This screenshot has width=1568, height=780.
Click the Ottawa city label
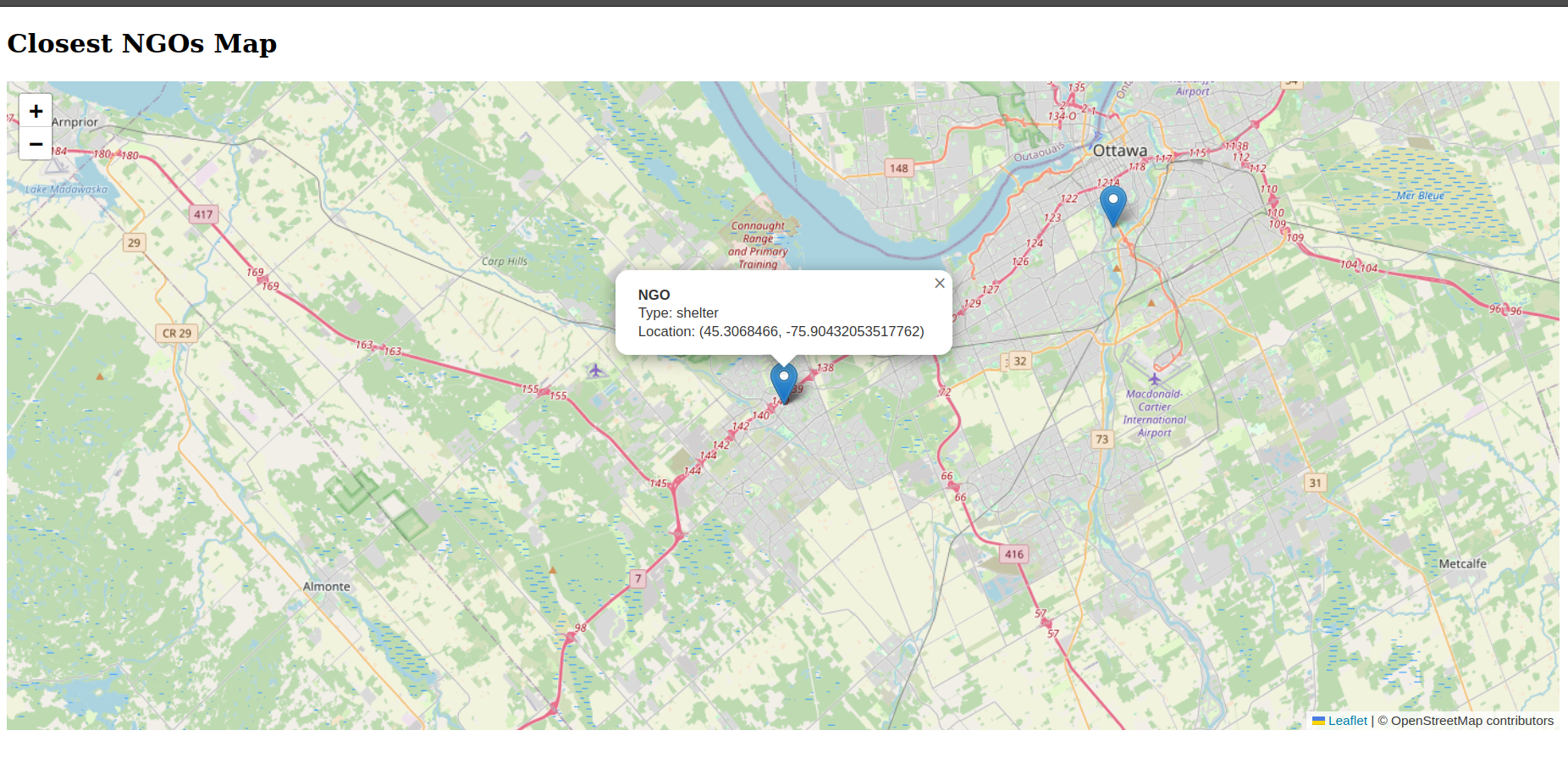click(x=1120, y=151)
